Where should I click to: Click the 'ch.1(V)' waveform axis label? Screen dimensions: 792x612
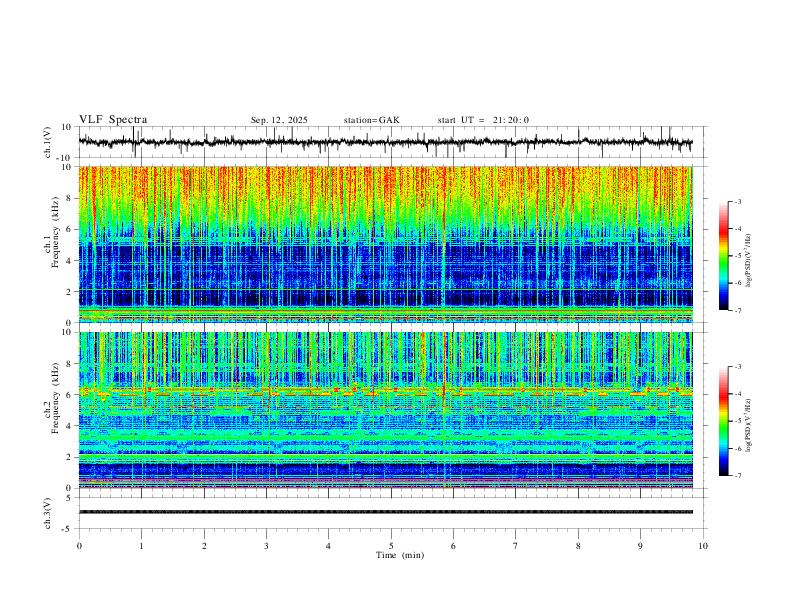coord(47,142)
